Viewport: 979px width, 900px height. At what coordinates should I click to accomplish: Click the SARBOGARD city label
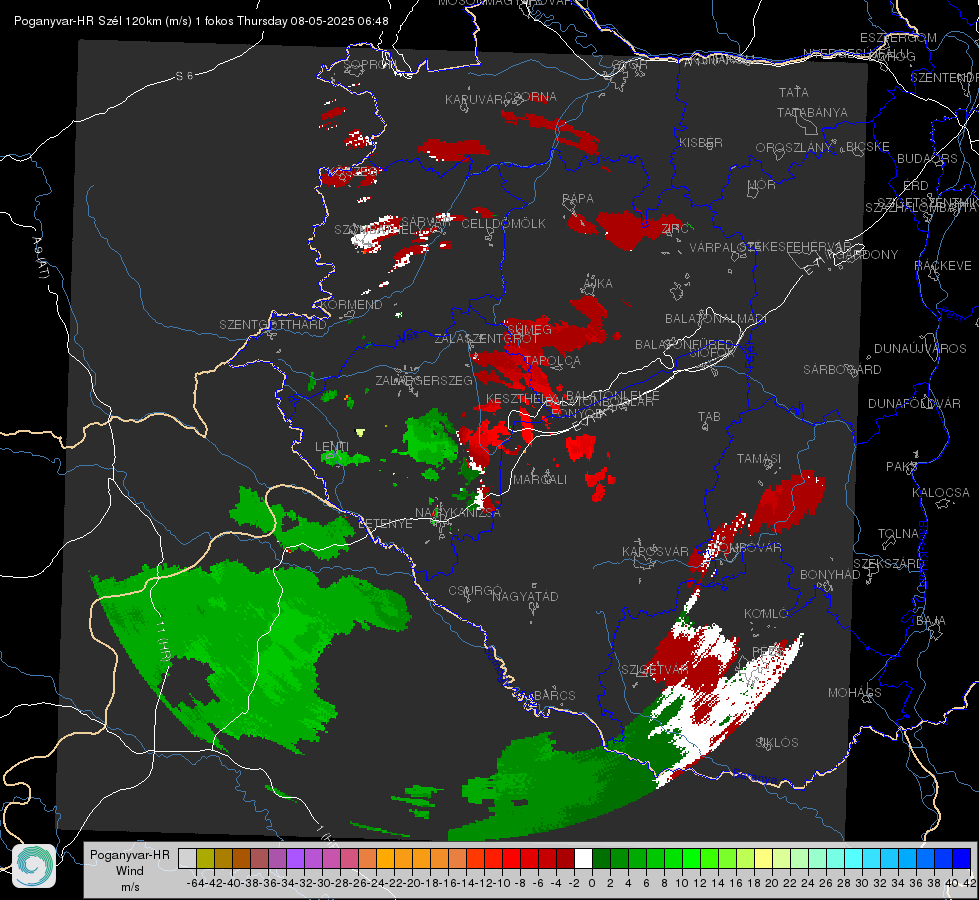[x=842, y=370]
